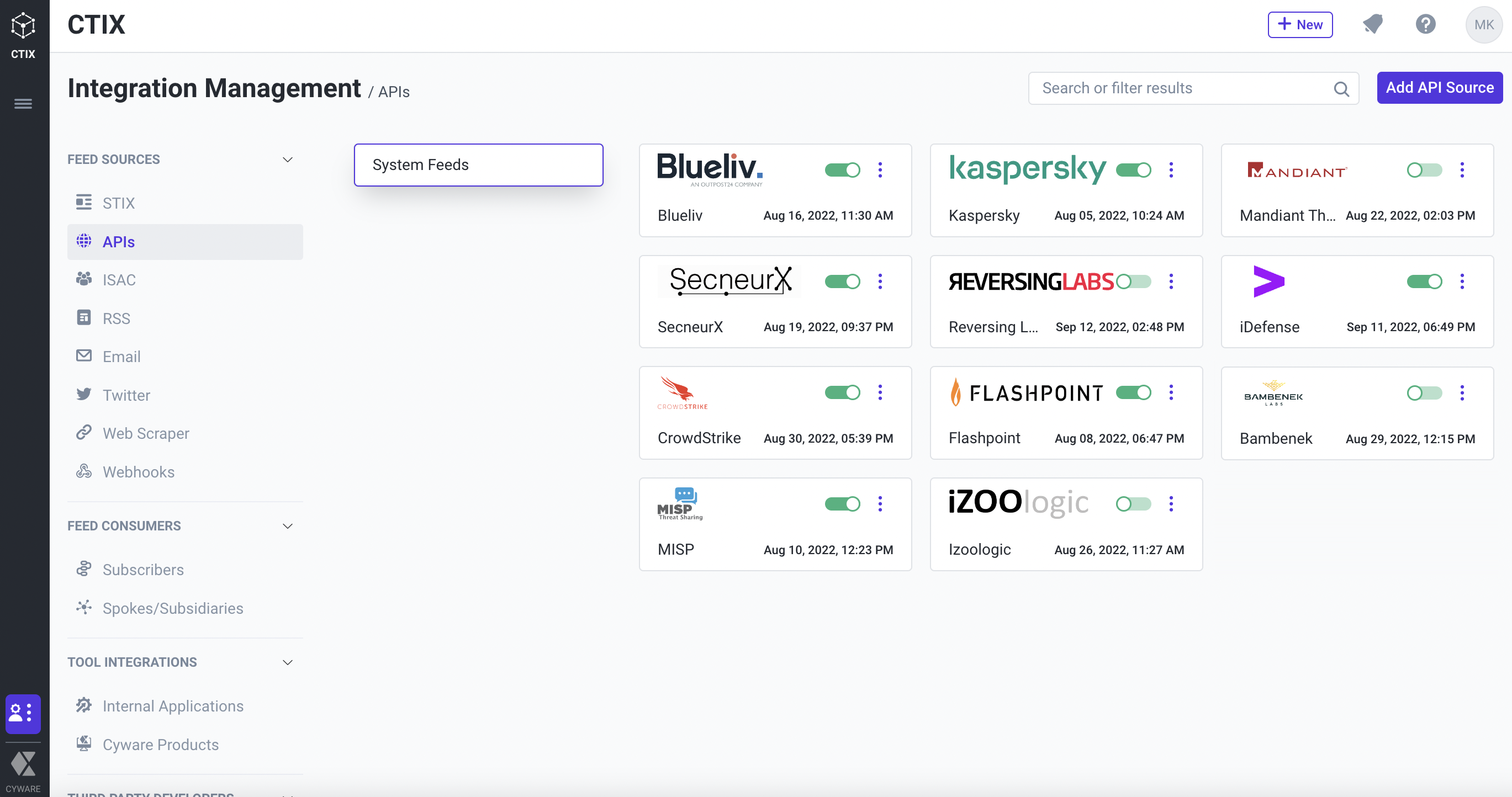Click the Add API Source button
1512x797 pixels.
(1440, 88)
